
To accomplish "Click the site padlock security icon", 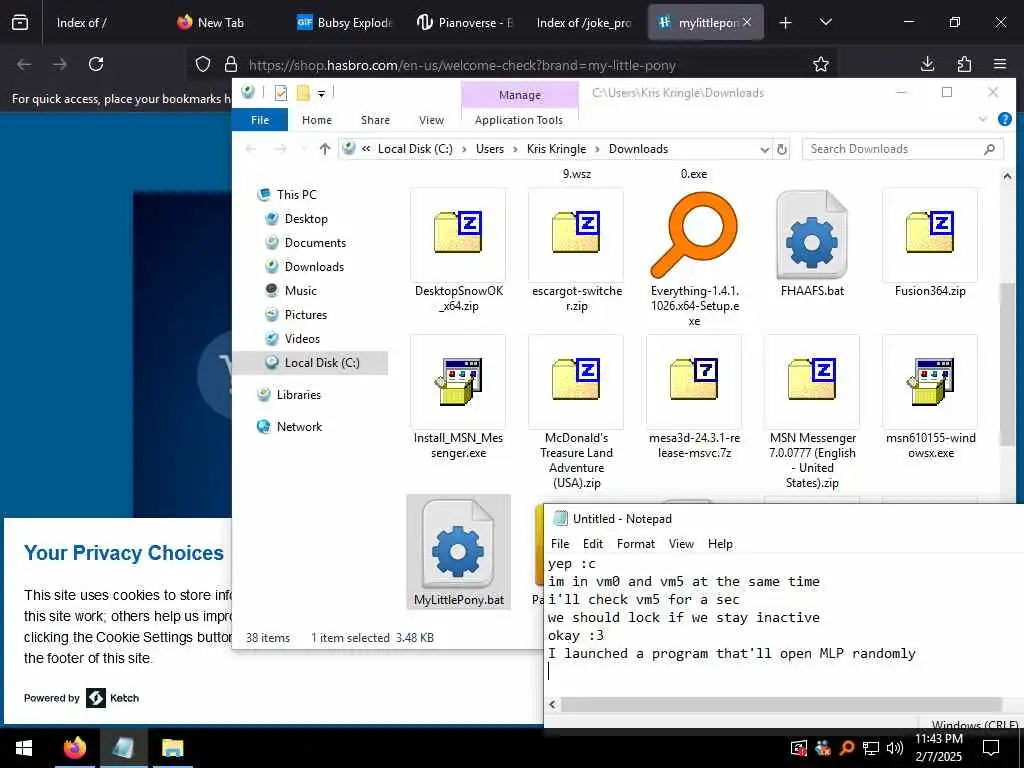I will coord(231,64).
